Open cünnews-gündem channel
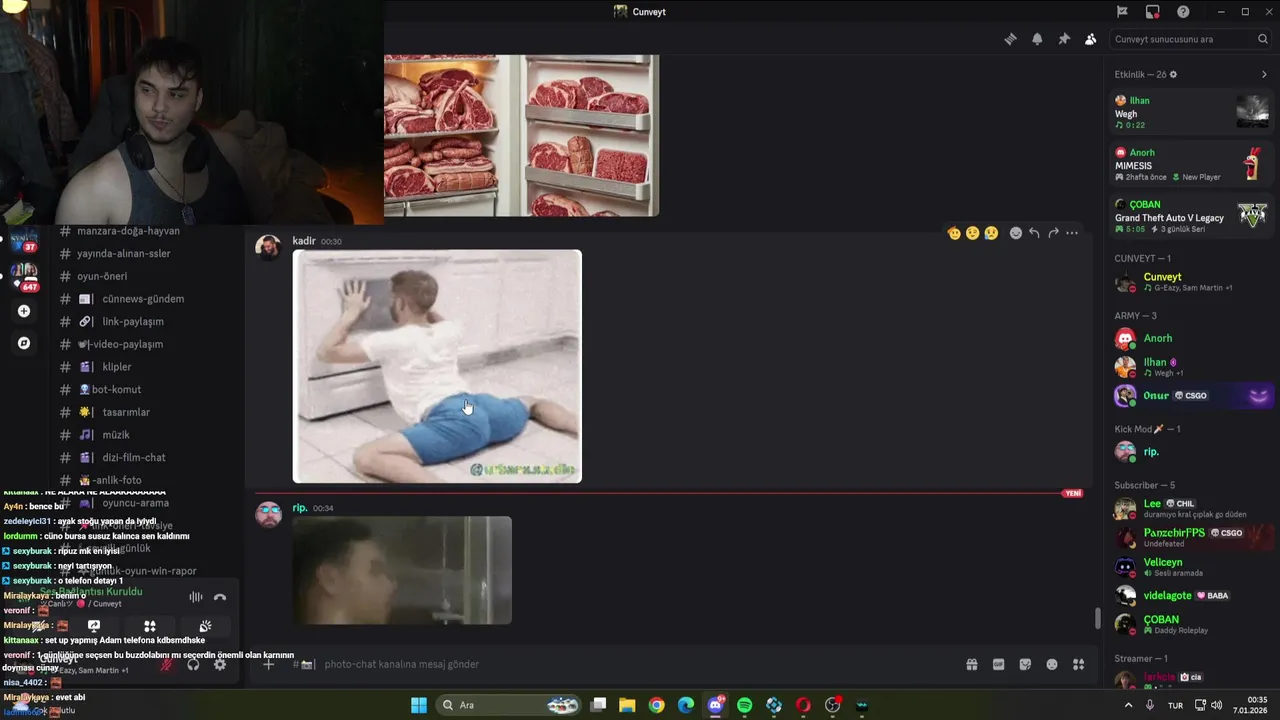The width and height of the screenshot is (1280, 720). coord(145,299)
